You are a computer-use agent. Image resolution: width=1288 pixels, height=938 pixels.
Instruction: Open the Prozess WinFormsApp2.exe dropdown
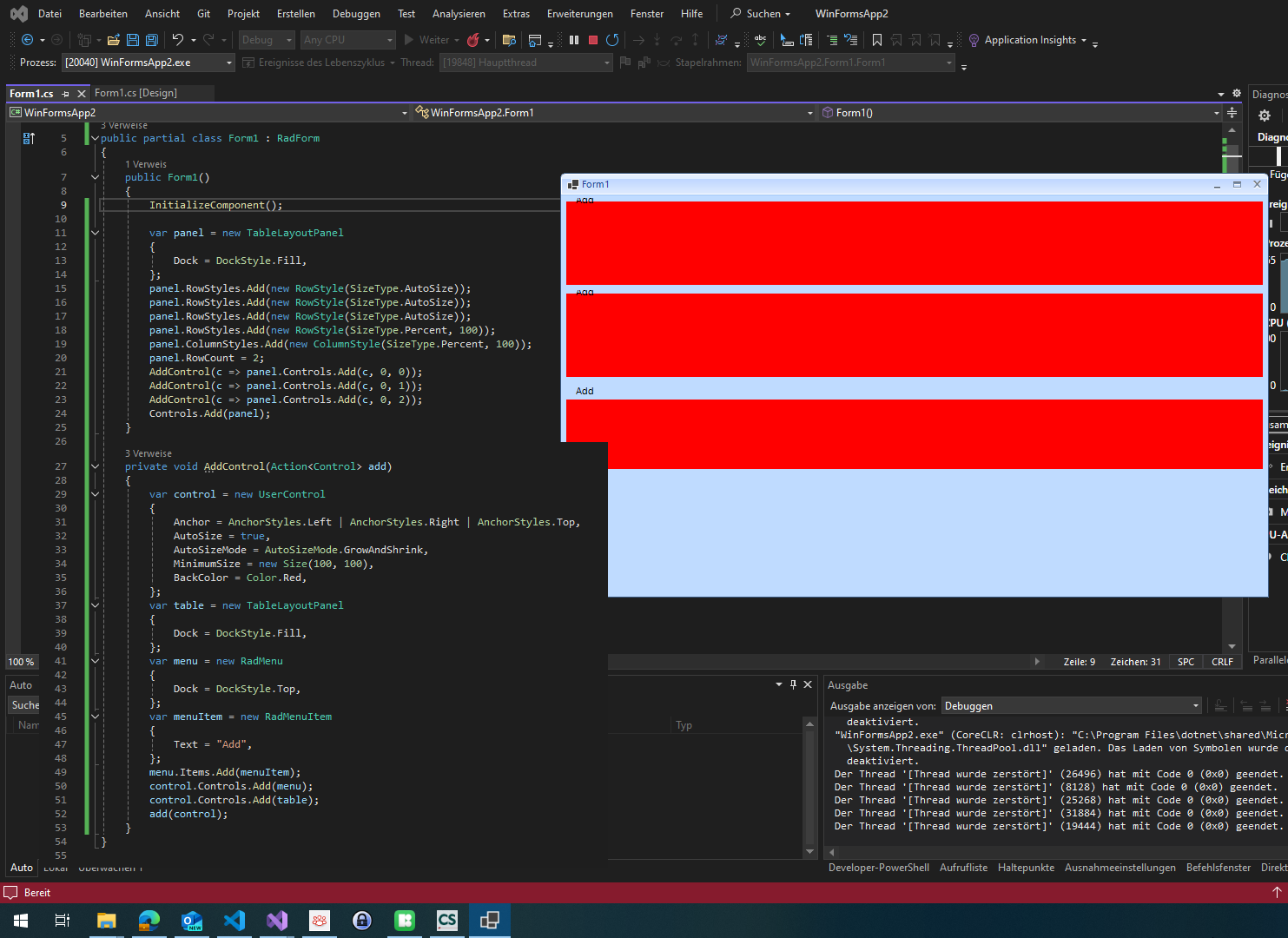(229, 63)
